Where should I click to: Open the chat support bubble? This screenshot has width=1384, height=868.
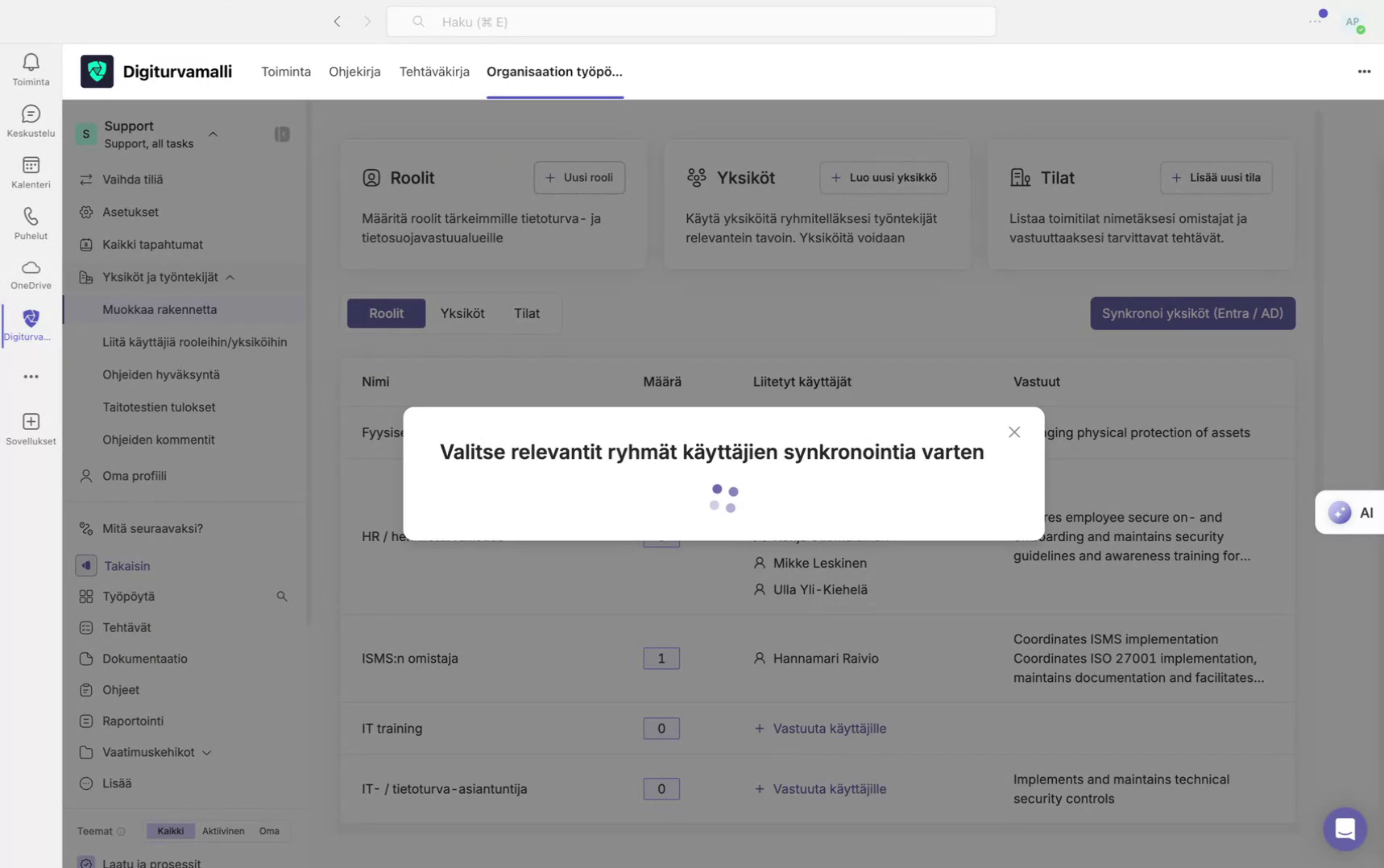pos(1344,828)
